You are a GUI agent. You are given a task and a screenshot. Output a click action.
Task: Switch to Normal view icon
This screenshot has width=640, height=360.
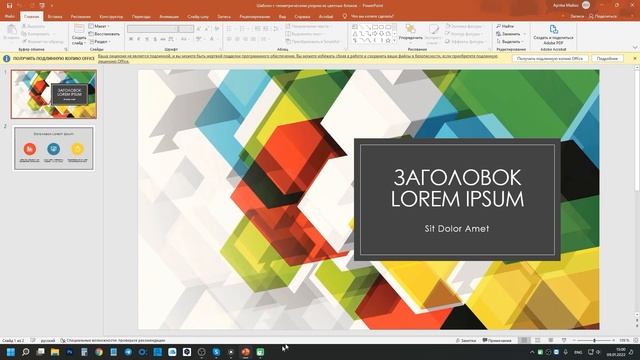click(524, 340)
